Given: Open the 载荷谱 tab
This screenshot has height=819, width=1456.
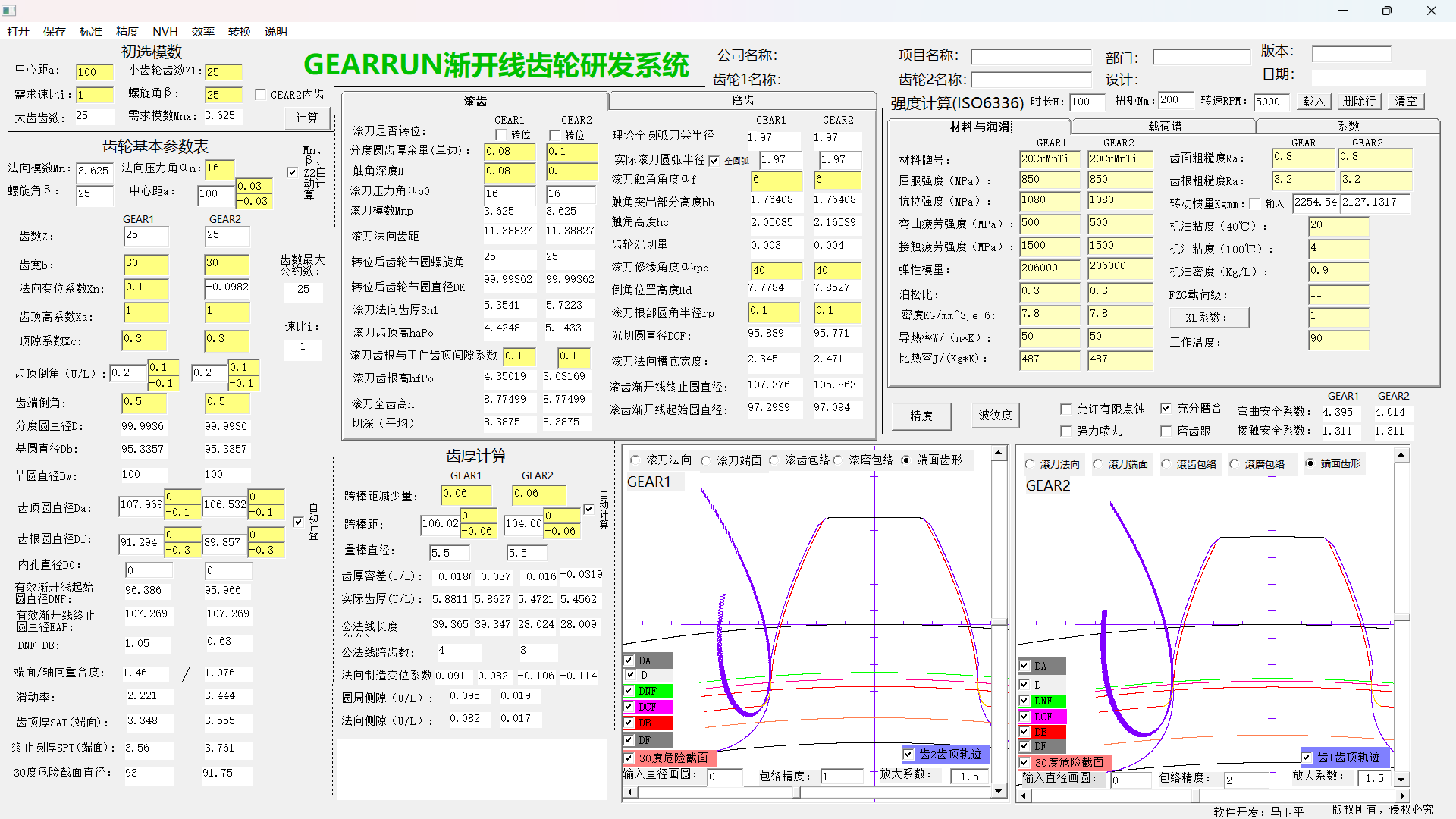Looking at the screenshot, I should tap(1164, 127).
